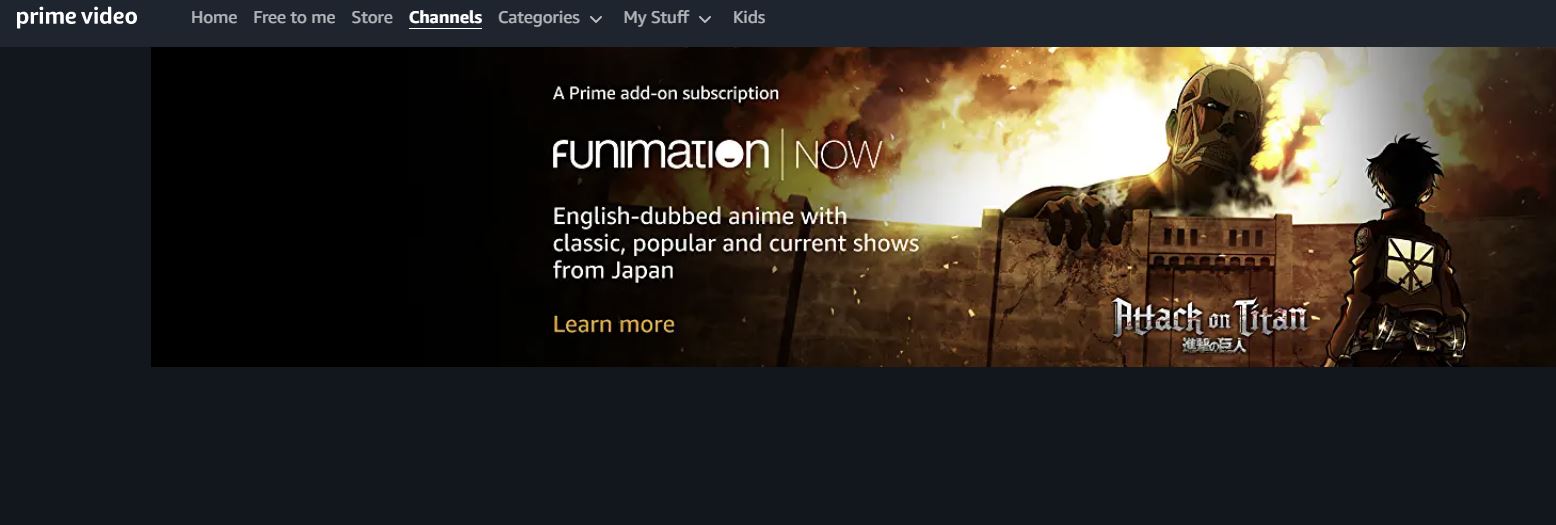Follow the Learn more link
Viewport: 1556px width, 525px height.
tap(614, 324)
